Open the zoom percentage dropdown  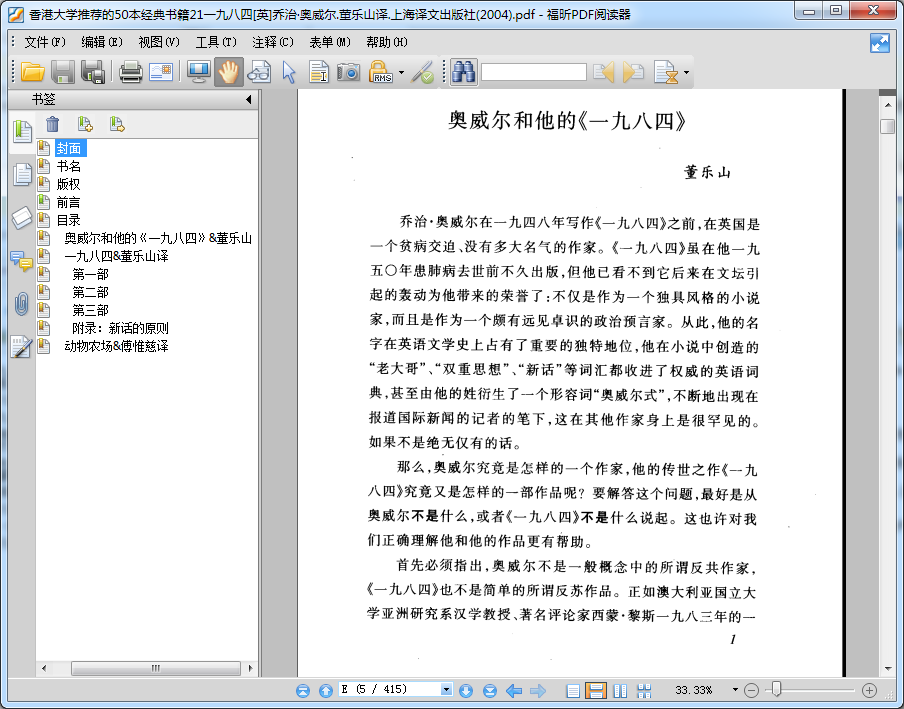[x=734, y=689]
